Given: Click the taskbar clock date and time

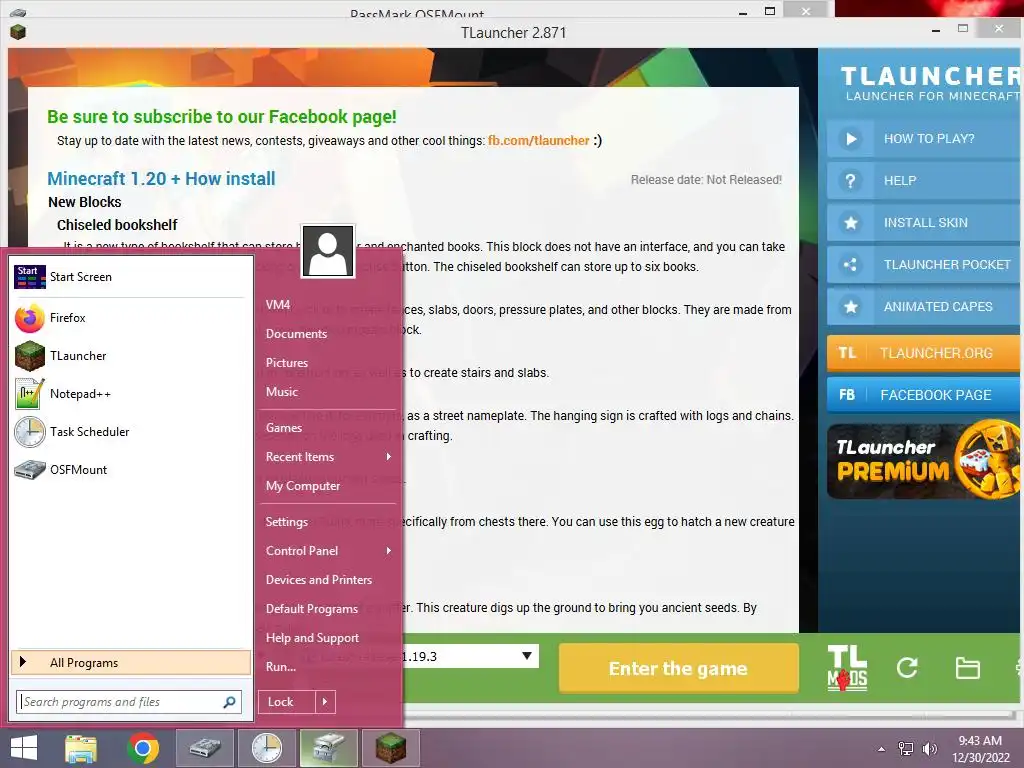Looking at the screenshot, I should pos(980,749).
